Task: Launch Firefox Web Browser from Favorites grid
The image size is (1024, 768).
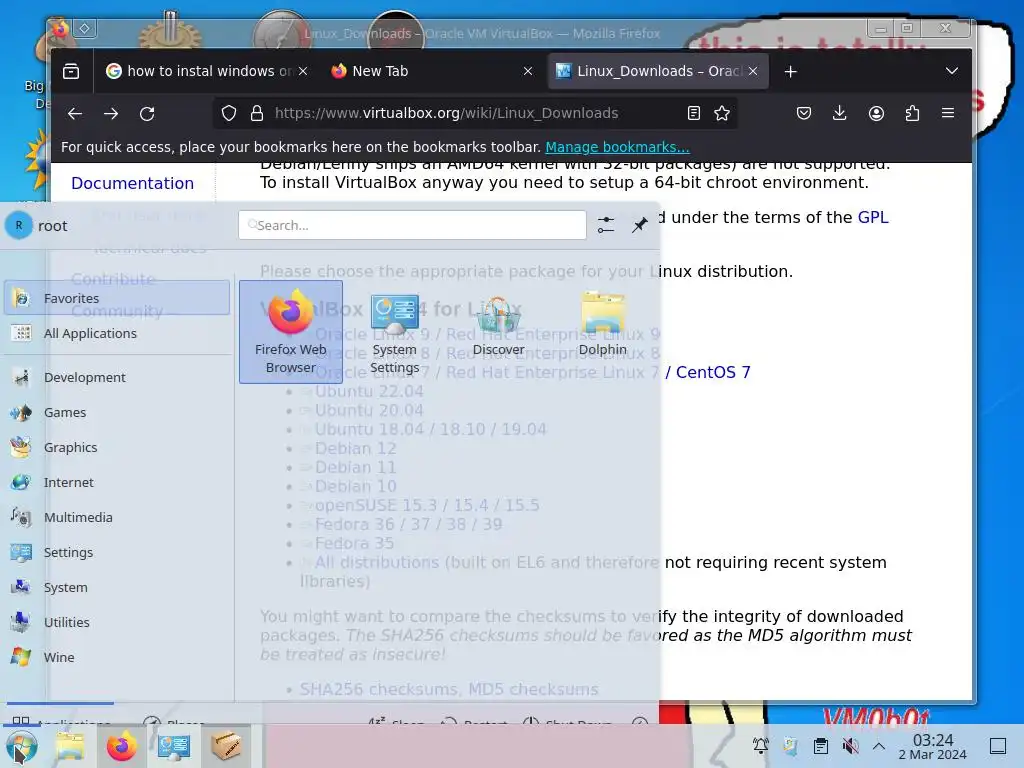Action: [x=291, y=332]
